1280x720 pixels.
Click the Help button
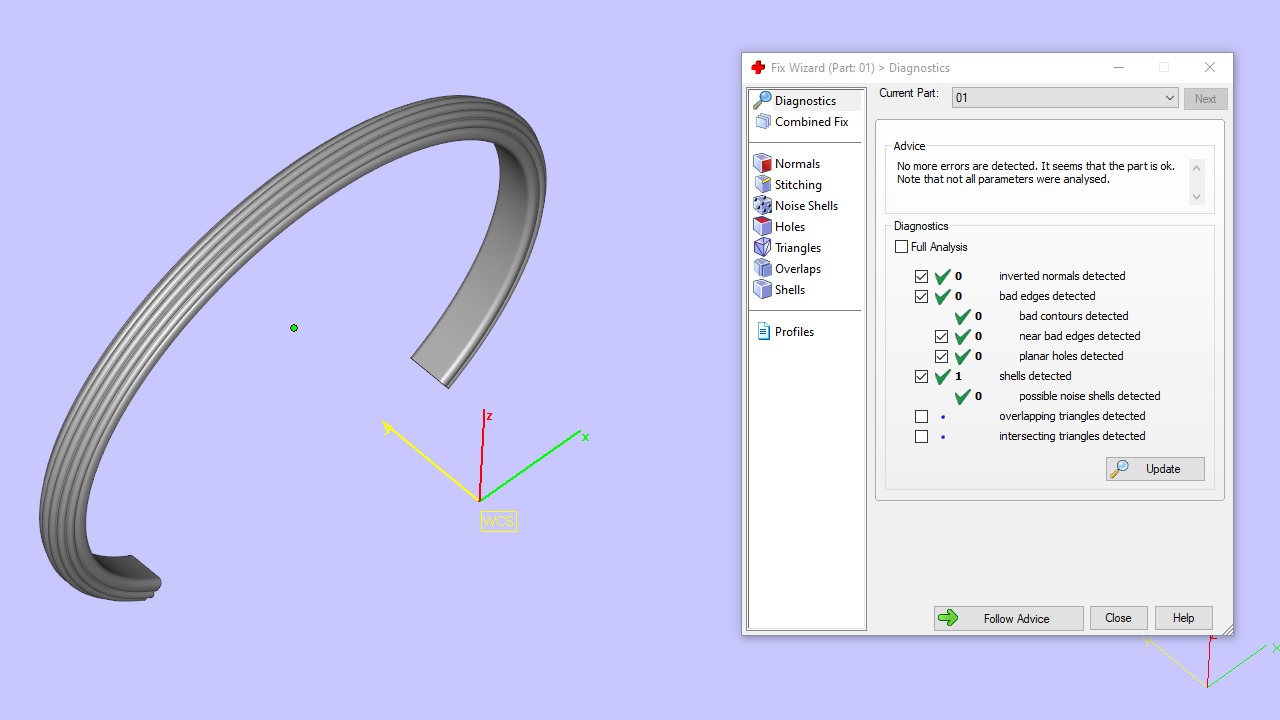pyautogui.click(x=1183, y=618)
